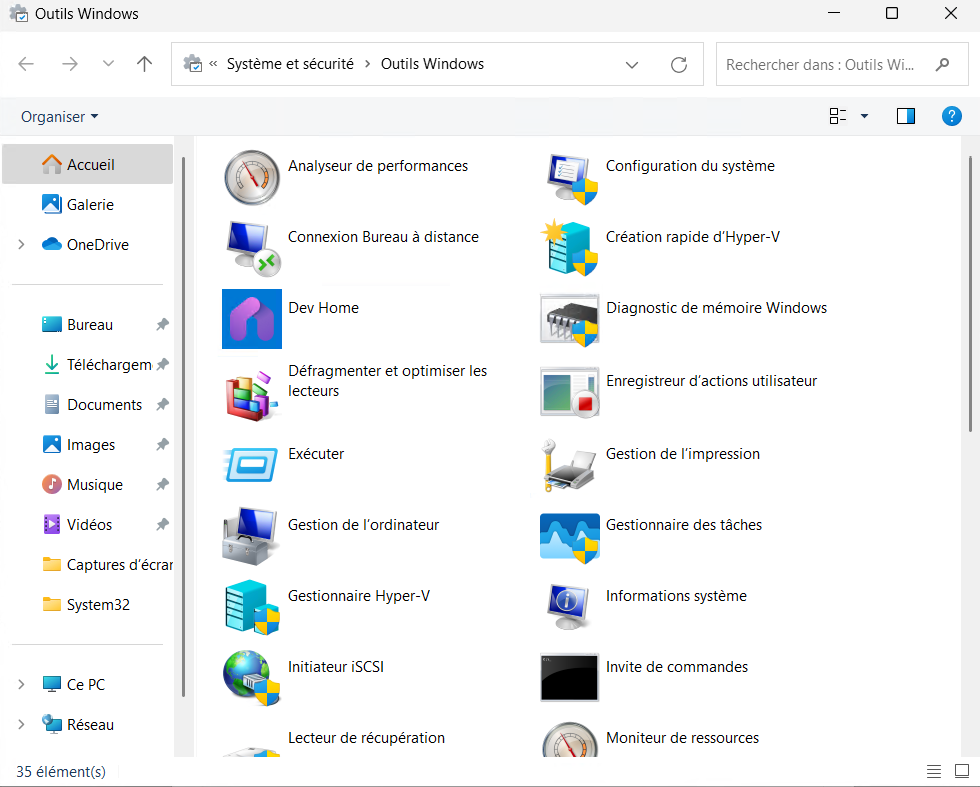Open the Gestionnaire des tâches icon

coord(569,537)
